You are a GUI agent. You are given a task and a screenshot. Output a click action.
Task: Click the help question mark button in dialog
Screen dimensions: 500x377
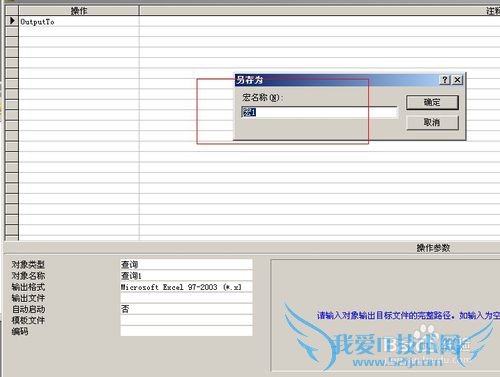coord(445,80)
